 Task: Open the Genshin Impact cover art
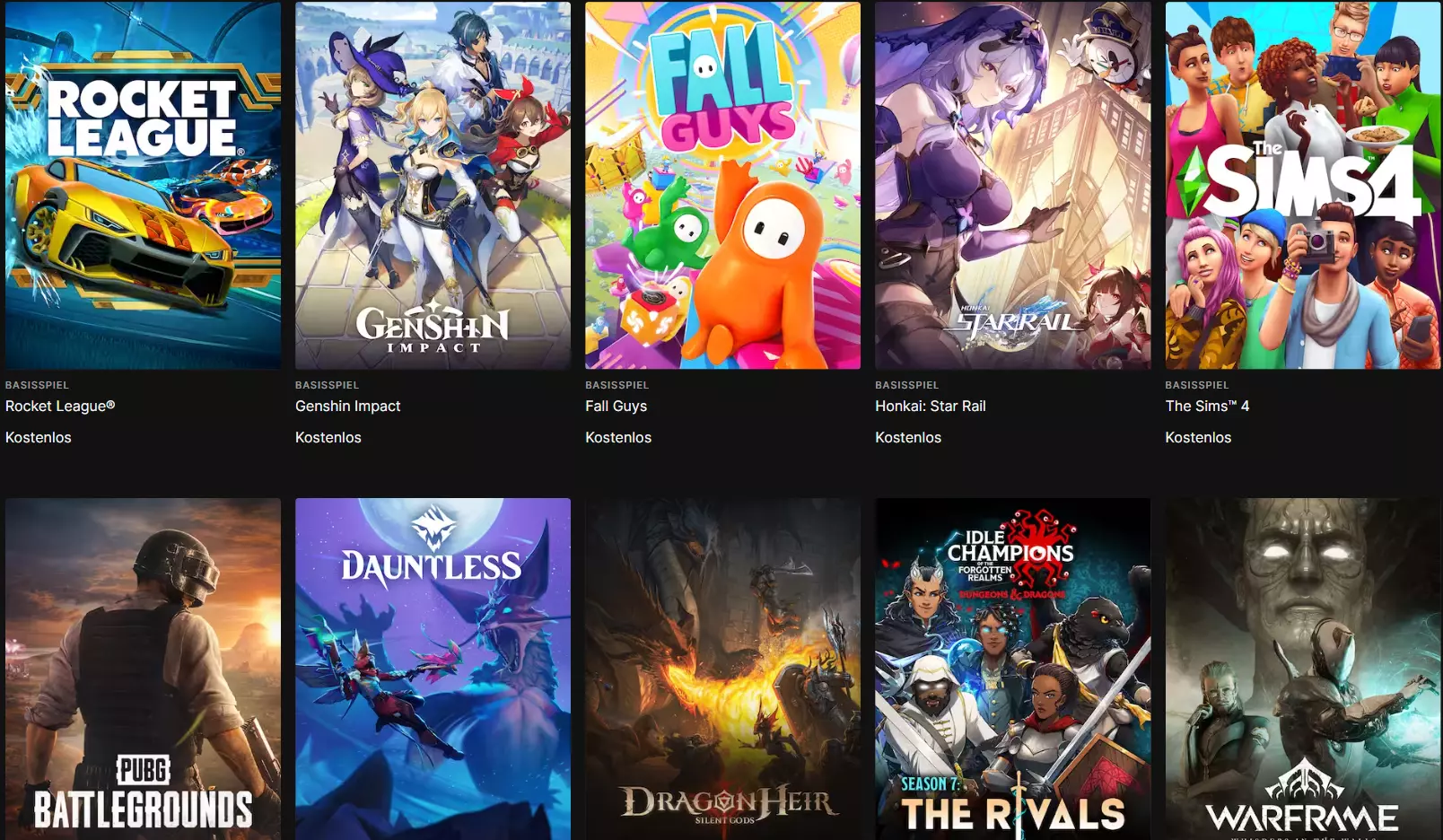pos(433,185)
